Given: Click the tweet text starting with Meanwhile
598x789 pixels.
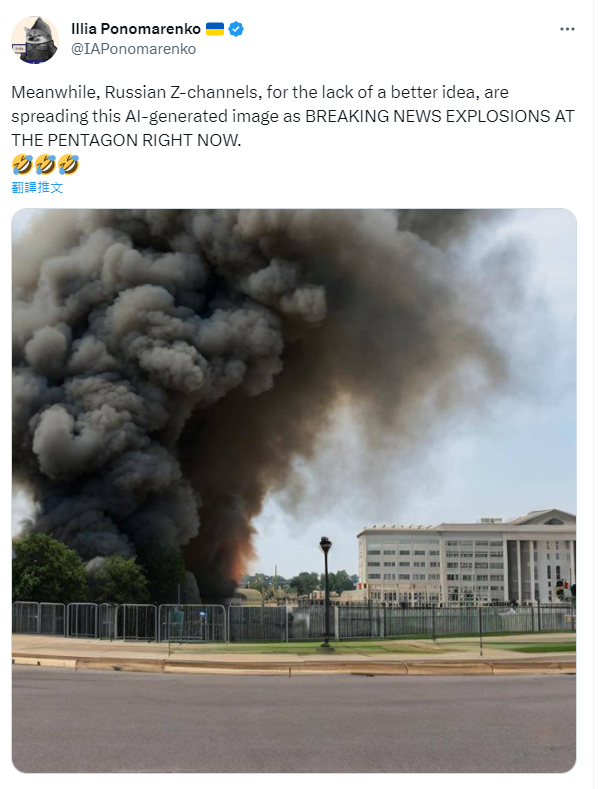Looking at the screenshot, I should click(x=292, y=116).
